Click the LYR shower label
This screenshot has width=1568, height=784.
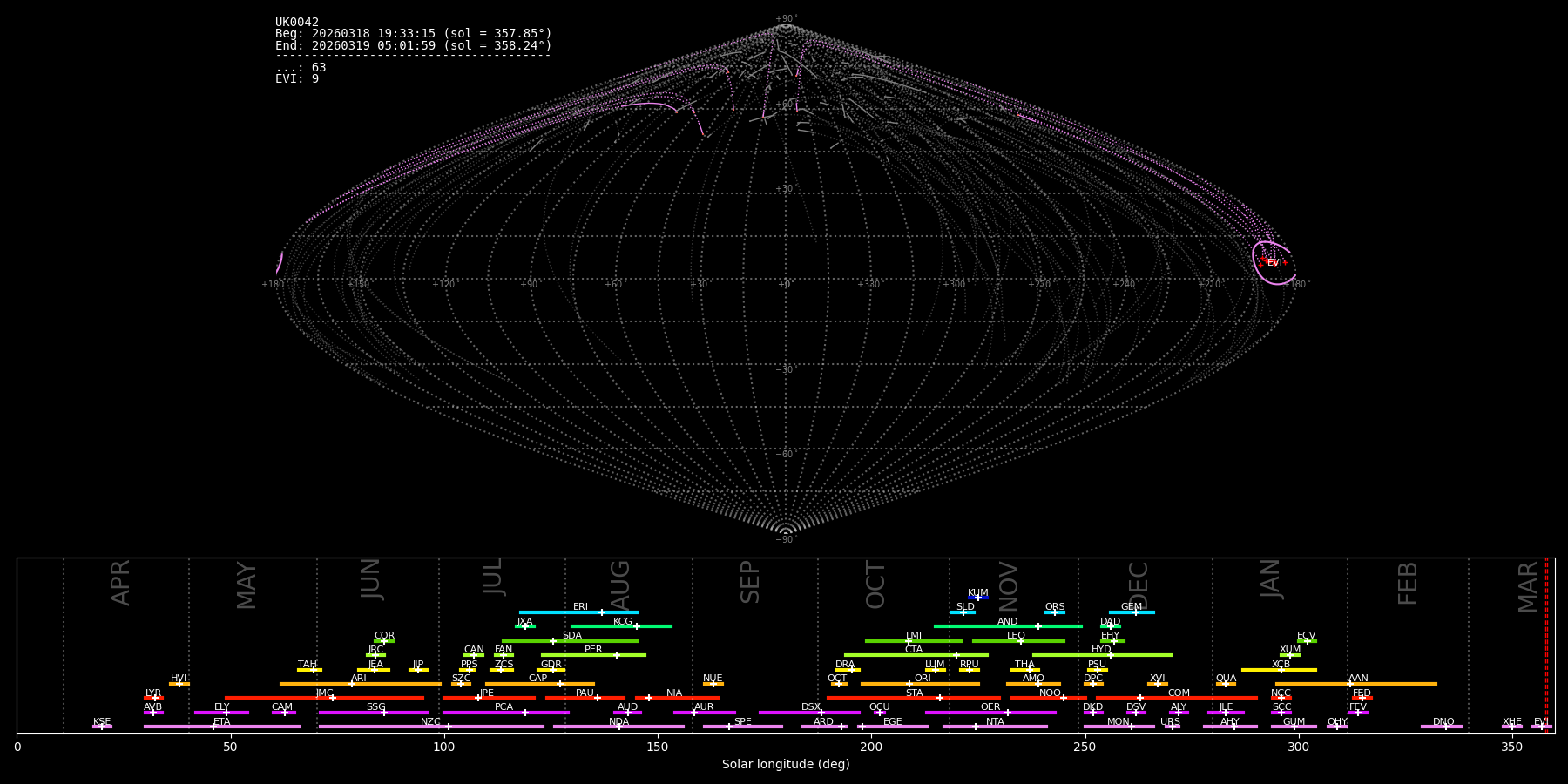coord(153,693)
